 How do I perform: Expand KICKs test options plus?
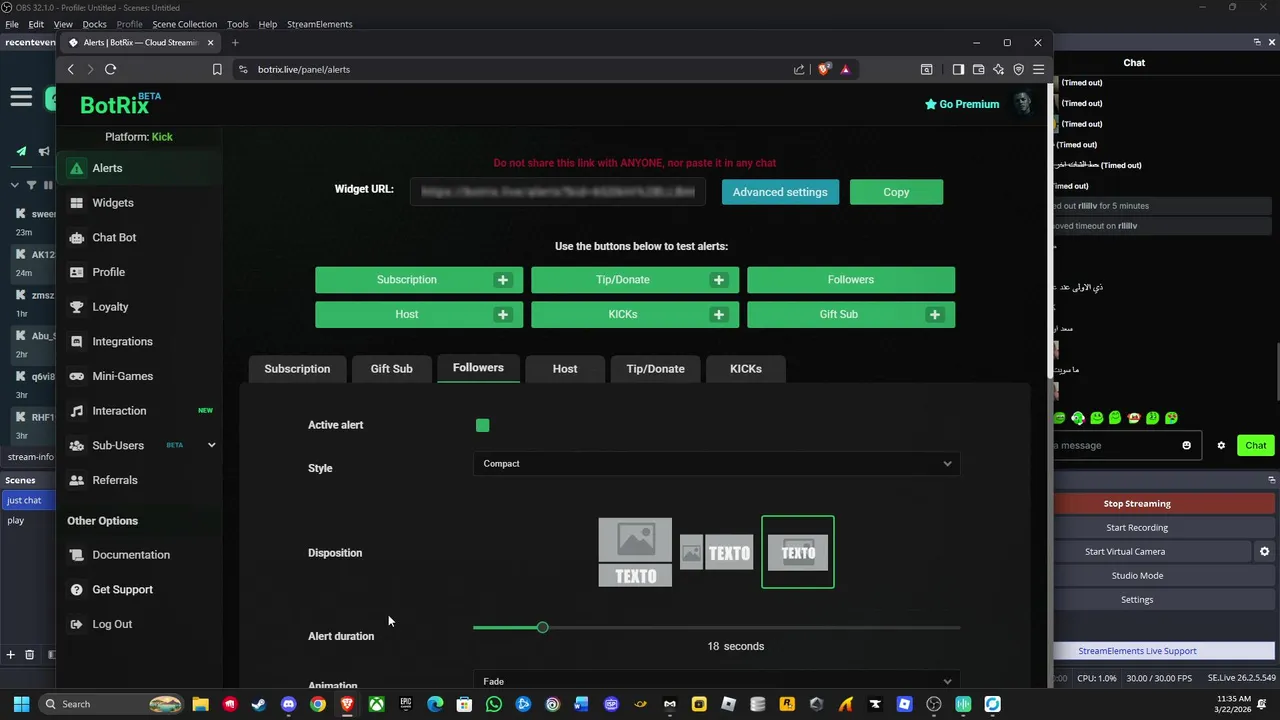point(719,314)
